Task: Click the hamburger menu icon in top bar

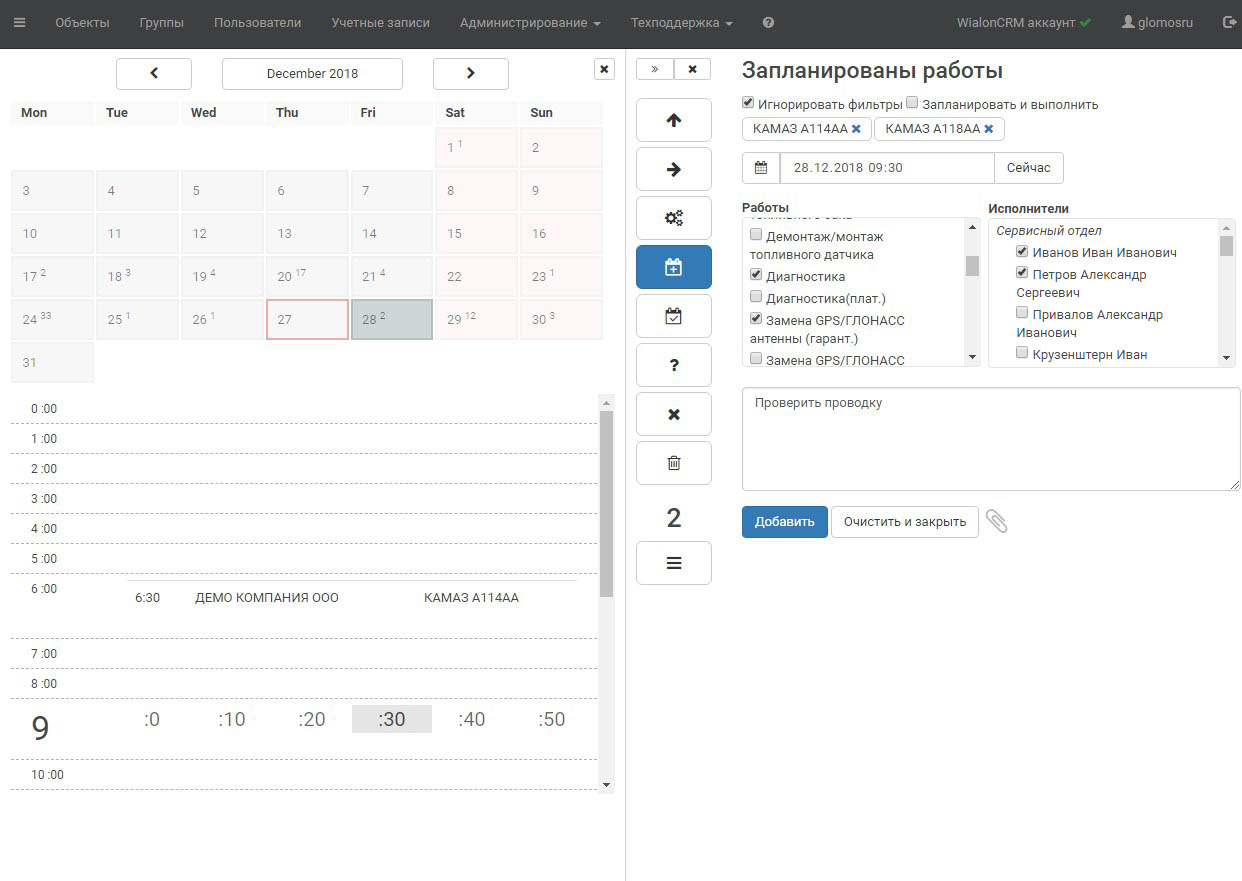Action: (20, 22)
